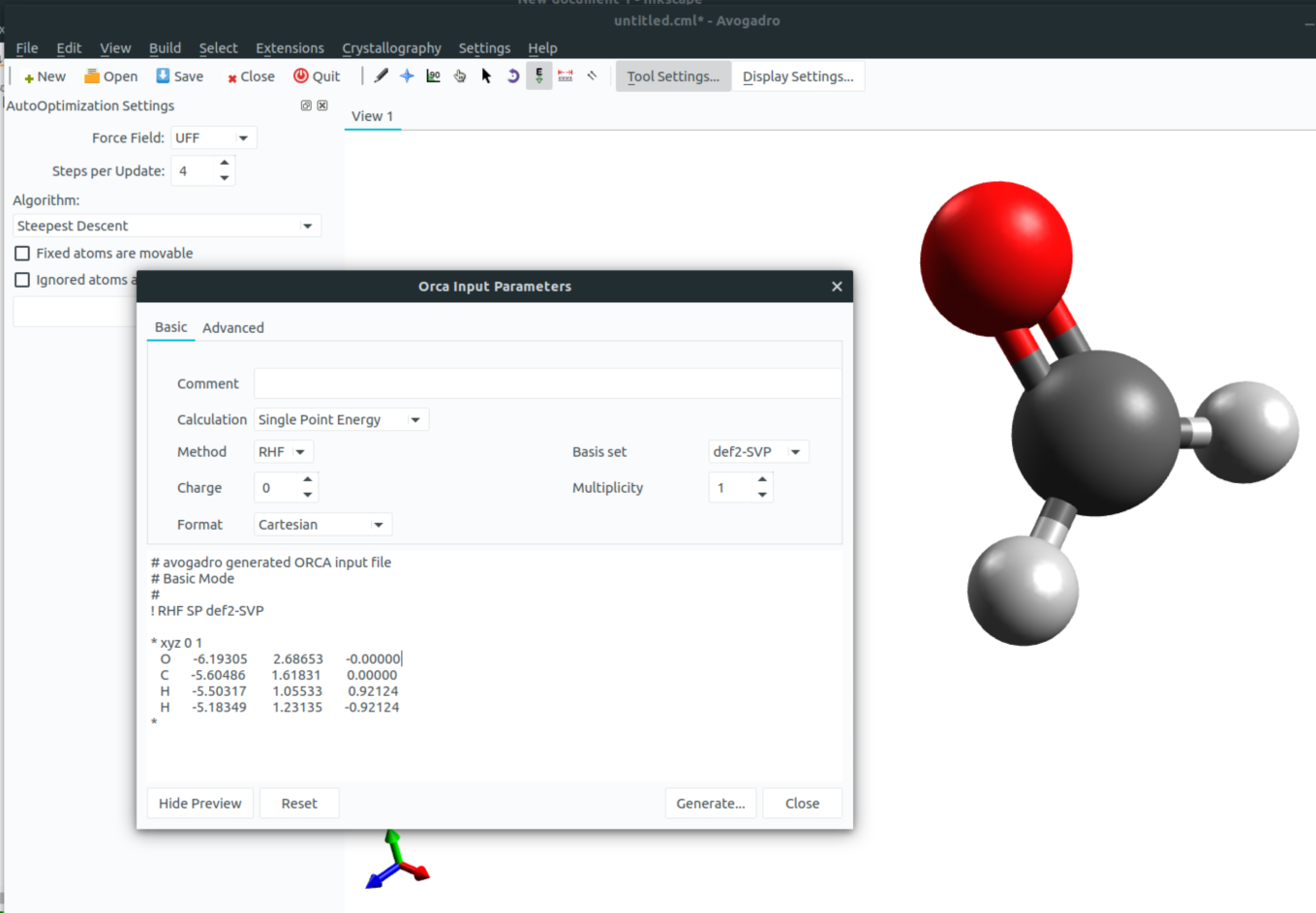Select the Bond Centric Manipulate tool
The image size is (1316, 913).
point(433,76)
